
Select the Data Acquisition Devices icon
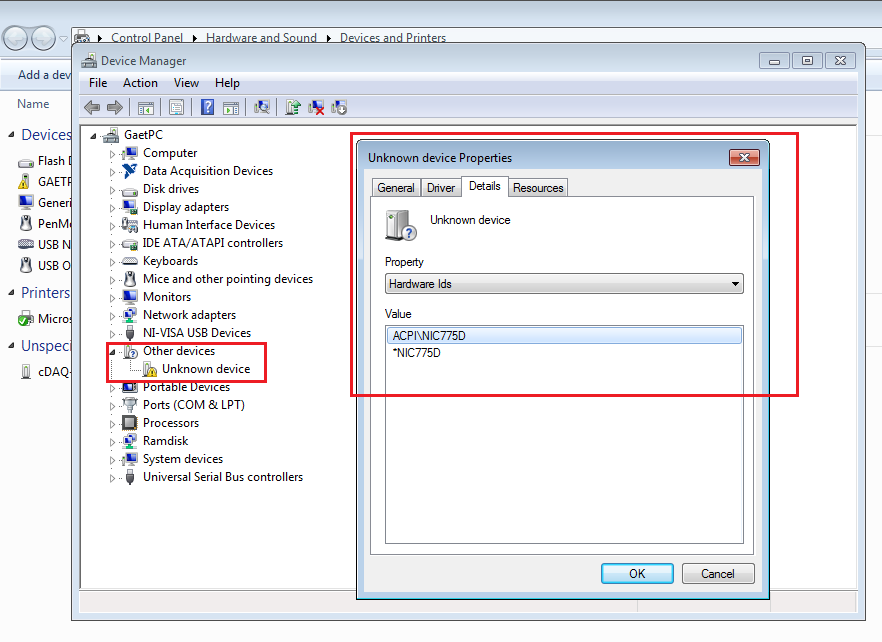point(130,171)
